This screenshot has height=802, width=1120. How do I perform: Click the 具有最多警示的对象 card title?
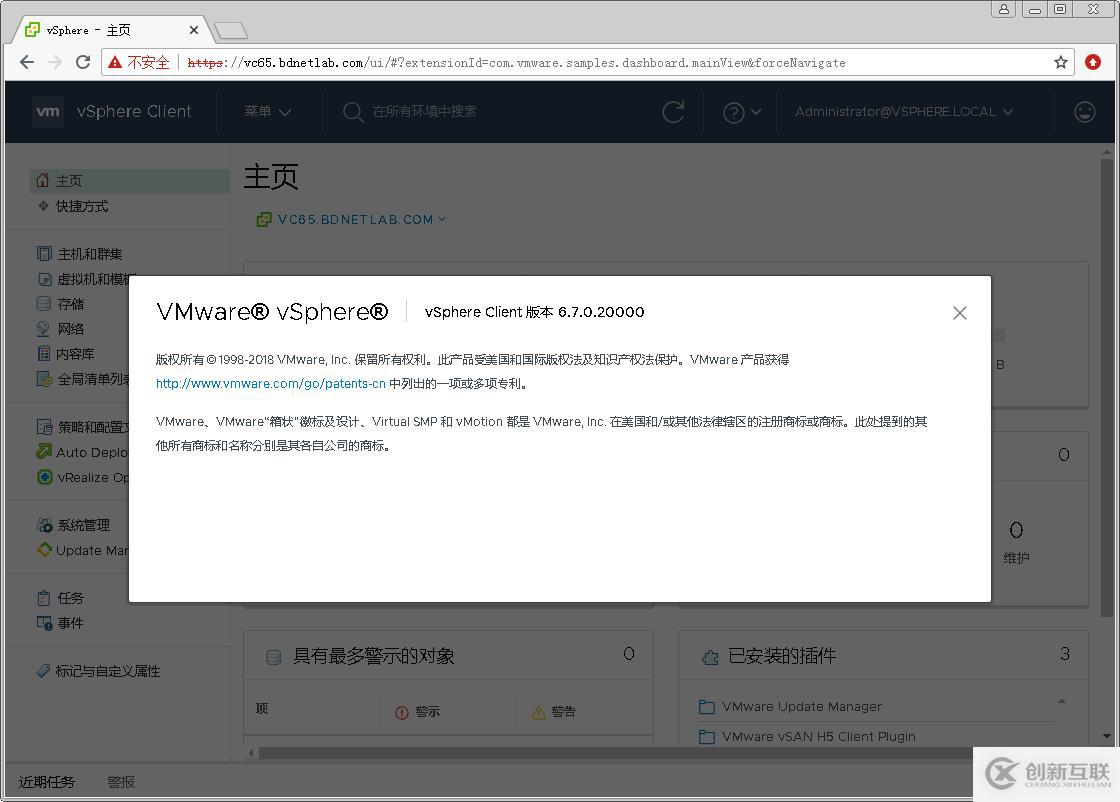pos(374,656)
